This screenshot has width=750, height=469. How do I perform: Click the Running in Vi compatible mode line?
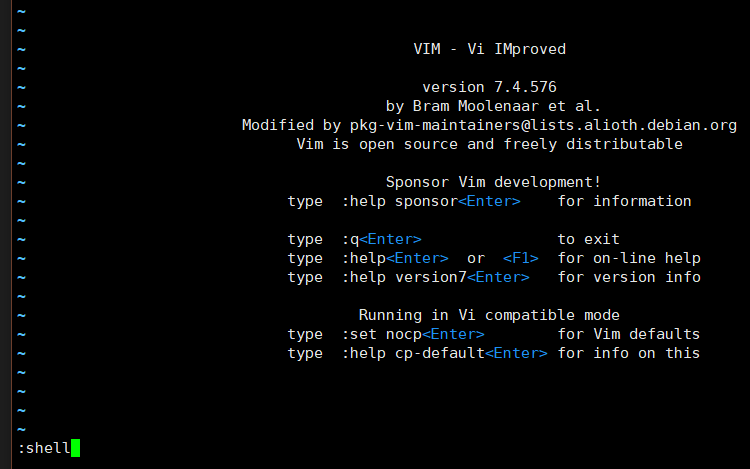click(x=489, y=315)
